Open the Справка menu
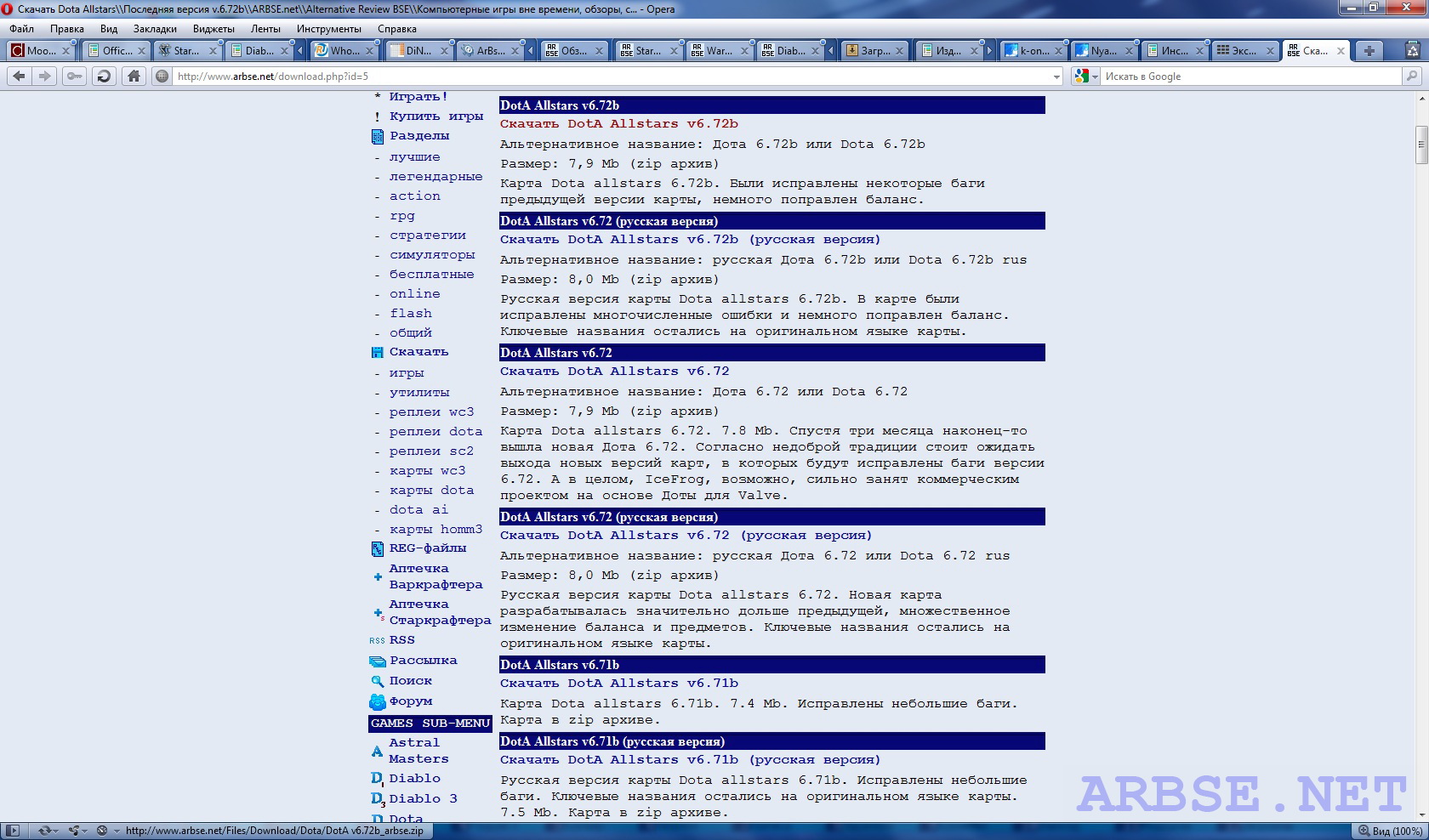Image resolution: width=1429 pixels, height=840 pixels. [x=397, y=29]
